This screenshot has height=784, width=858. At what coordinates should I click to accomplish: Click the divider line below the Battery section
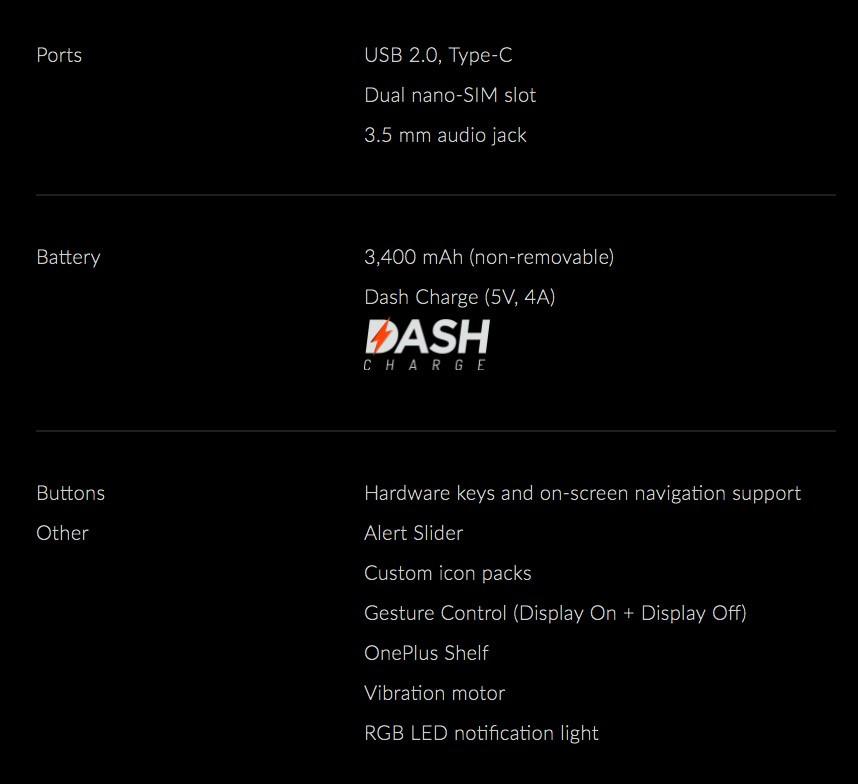pyautogui.click(x=435, y=431)
